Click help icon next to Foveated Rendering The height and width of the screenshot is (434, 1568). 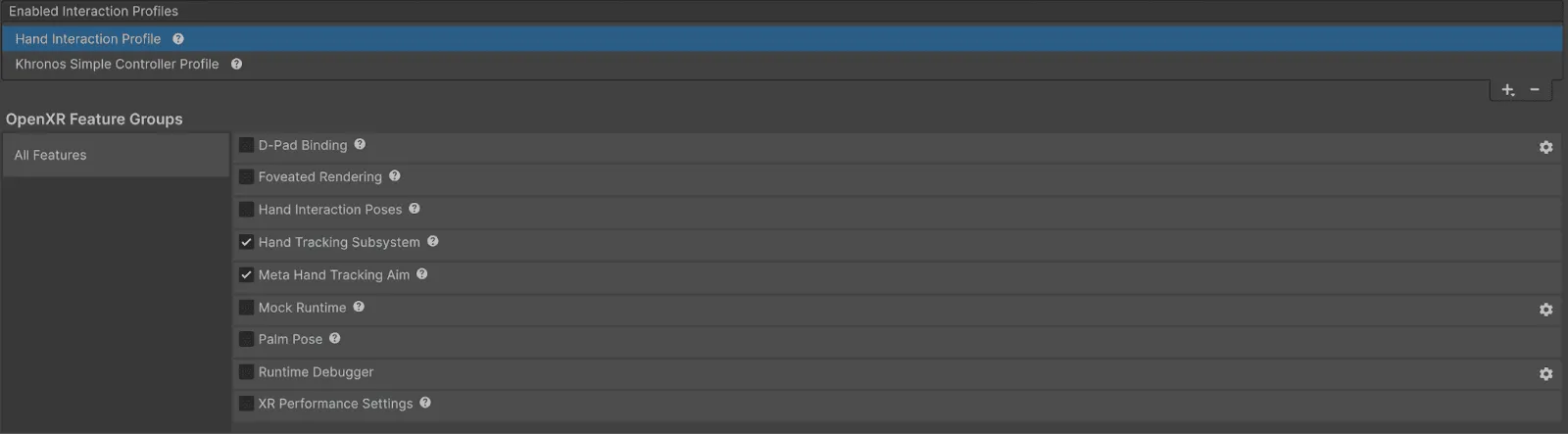[x=395, y=176]
